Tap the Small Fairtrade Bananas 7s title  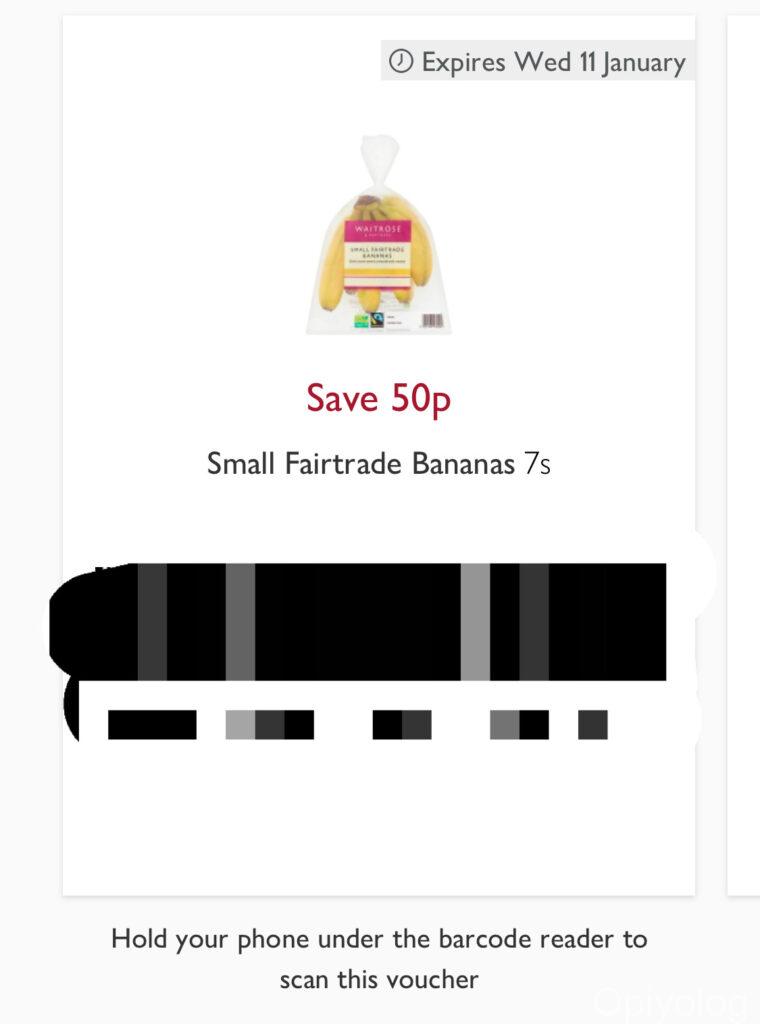click(x=379, y=464)
